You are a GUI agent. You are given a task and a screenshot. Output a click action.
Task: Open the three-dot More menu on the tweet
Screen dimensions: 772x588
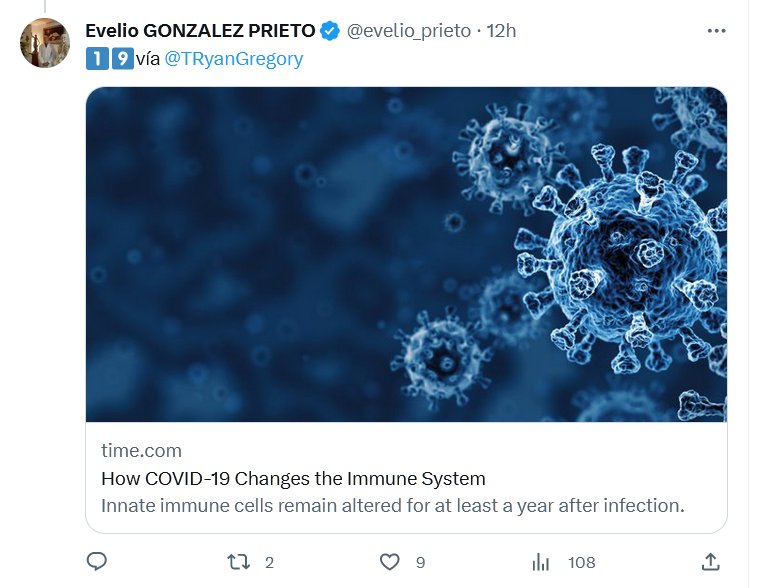[x=716, y=31]
